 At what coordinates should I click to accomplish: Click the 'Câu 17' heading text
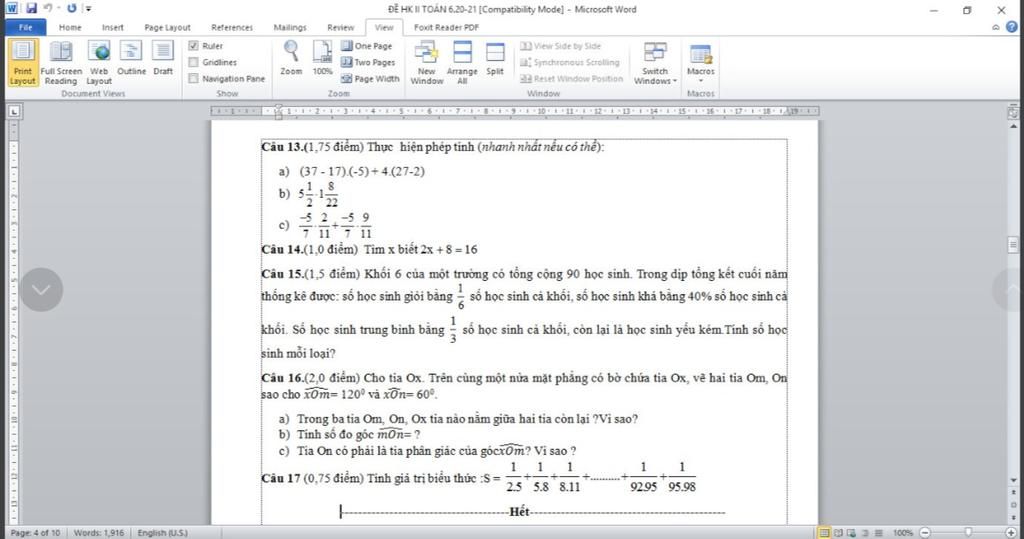(281, 478)
